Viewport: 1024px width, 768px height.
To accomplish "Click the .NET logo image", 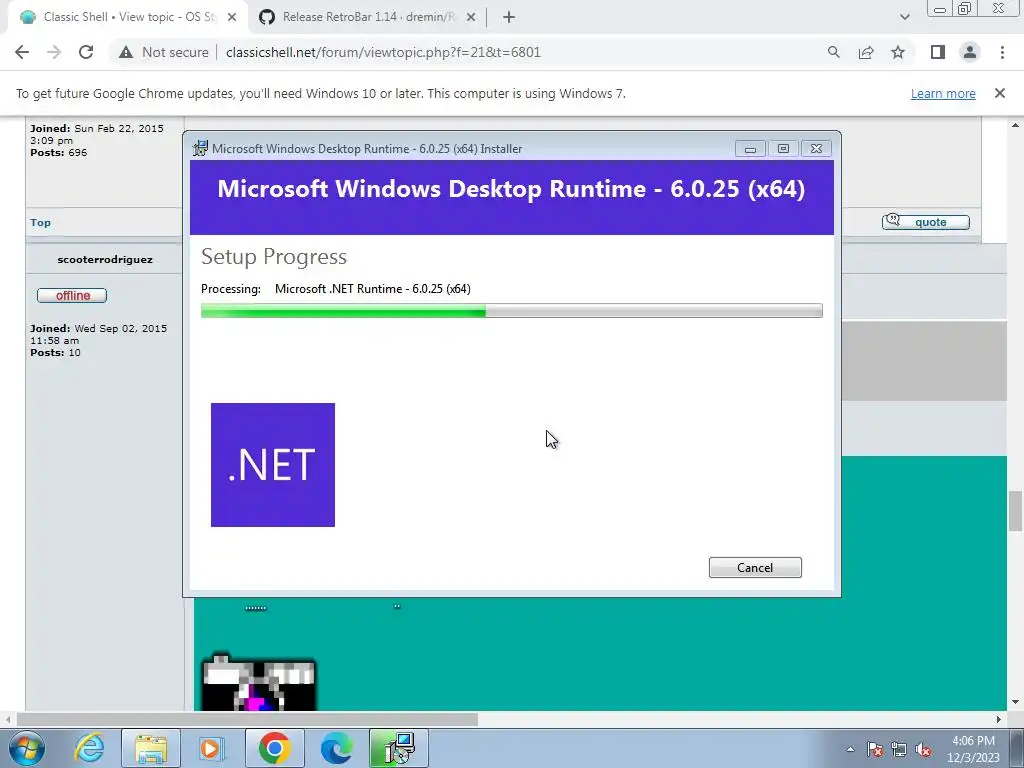I will pos(273,465).
